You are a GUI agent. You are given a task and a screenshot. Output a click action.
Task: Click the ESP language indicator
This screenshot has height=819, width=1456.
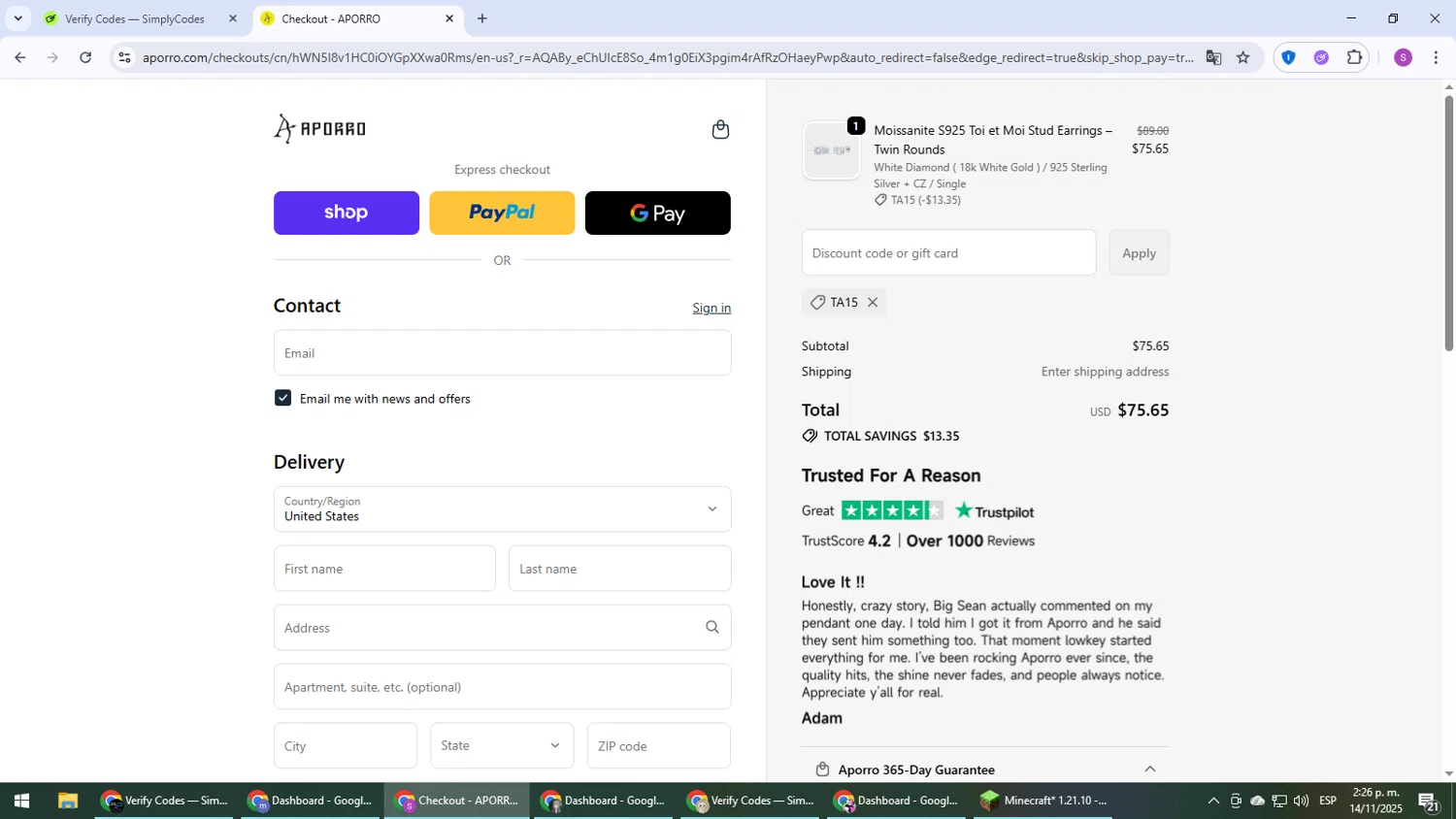point(1328,802)
